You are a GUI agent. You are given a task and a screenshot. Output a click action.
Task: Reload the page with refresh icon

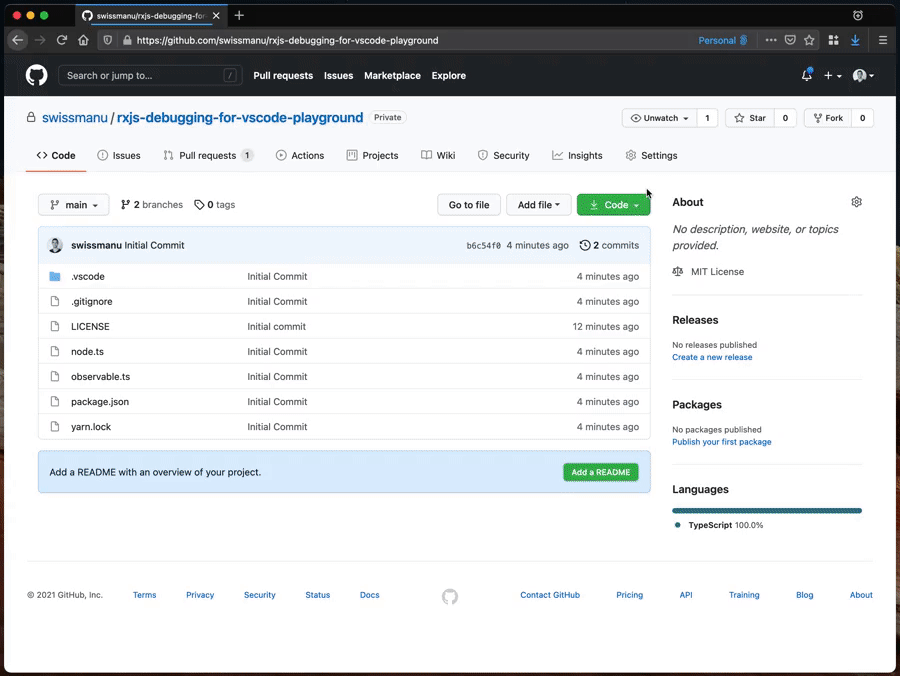coord(61,40)
